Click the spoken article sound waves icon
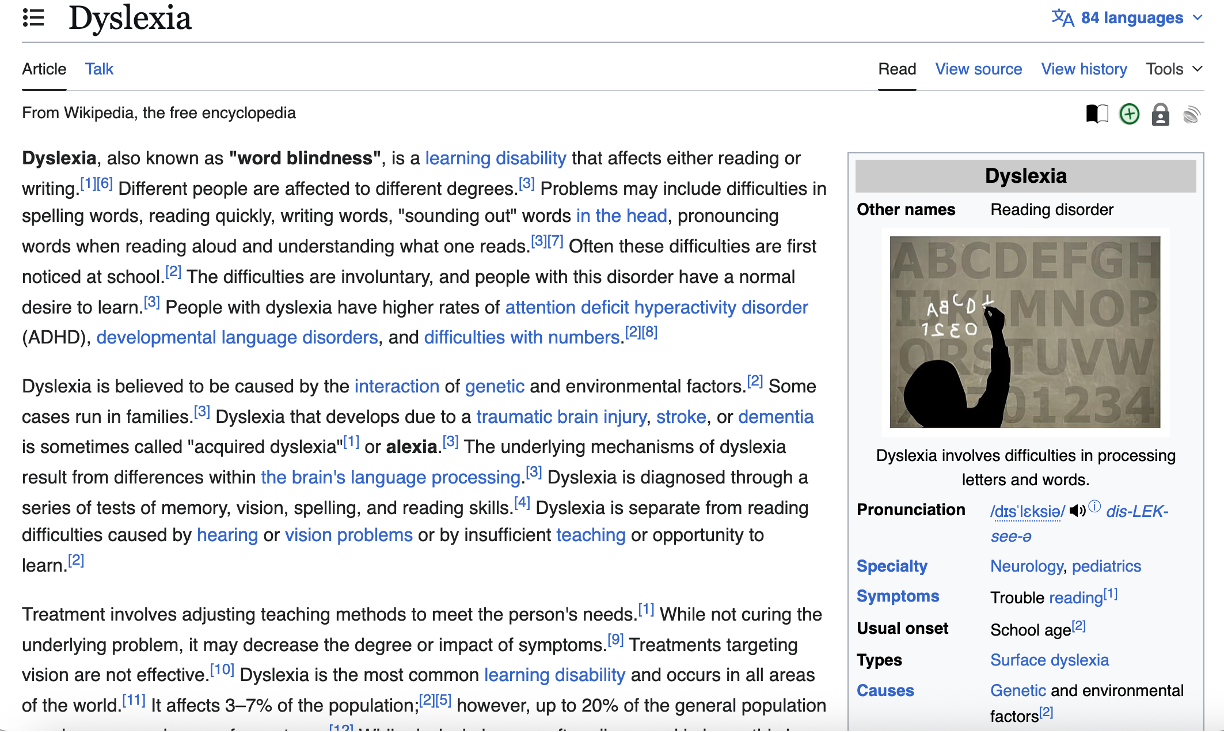The image size is (1224, 732). [1191, 115]
